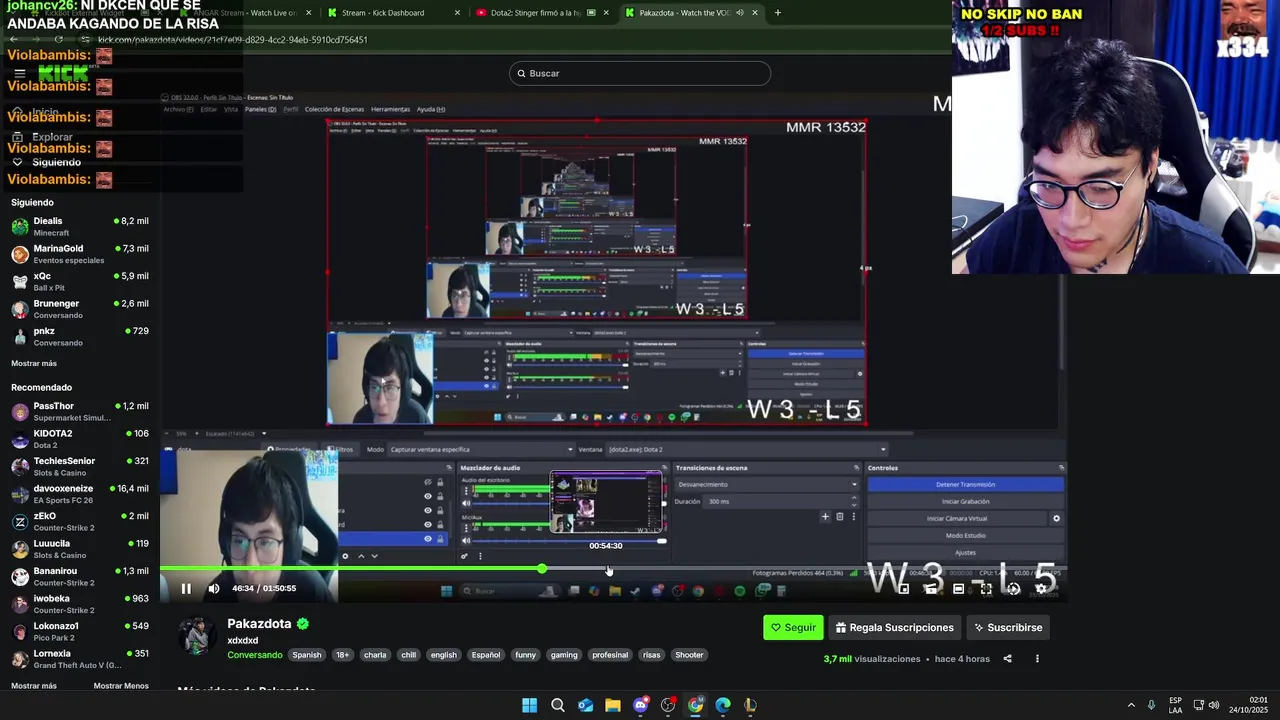Click Pakazdota channel name
This screenshot has height=720, width=1280.
pos(259,624)
